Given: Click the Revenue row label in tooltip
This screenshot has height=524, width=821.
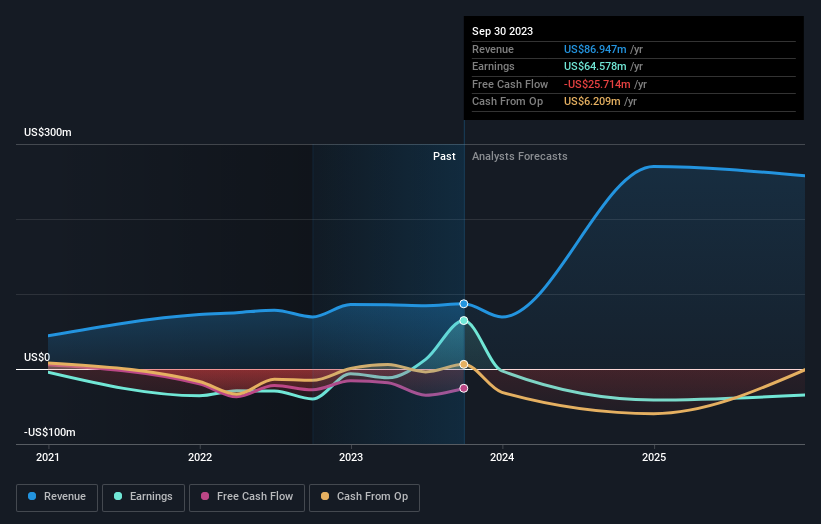Looking at the screenshot, I should point(493,49).
